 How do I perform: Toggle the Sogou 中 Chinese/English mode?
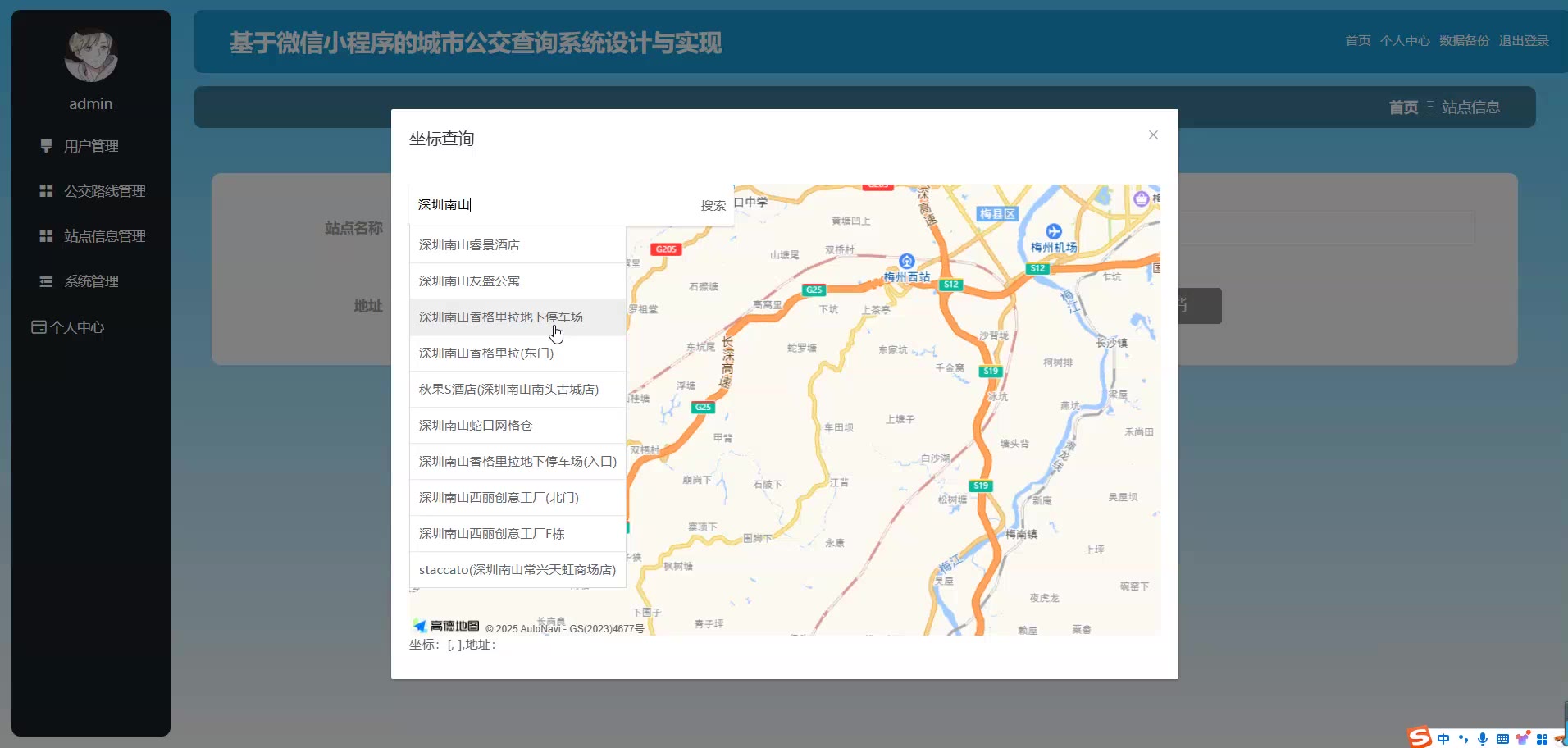point(1443,739)
